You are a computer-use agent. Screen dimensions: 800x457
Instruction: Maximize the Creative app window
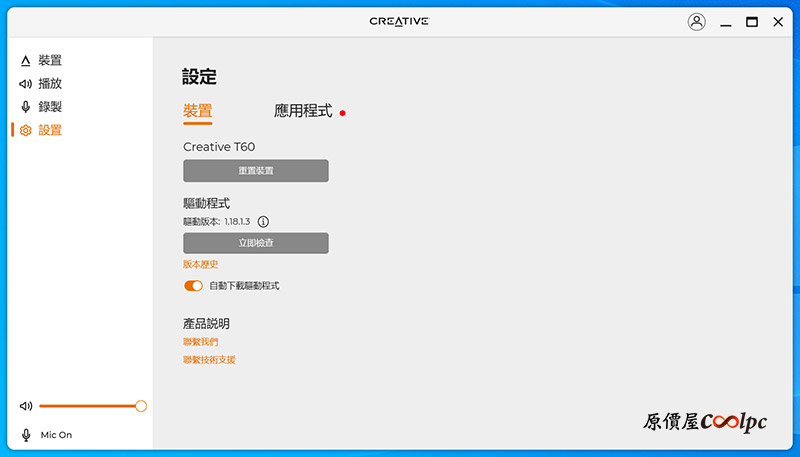[x=752, y=22]
